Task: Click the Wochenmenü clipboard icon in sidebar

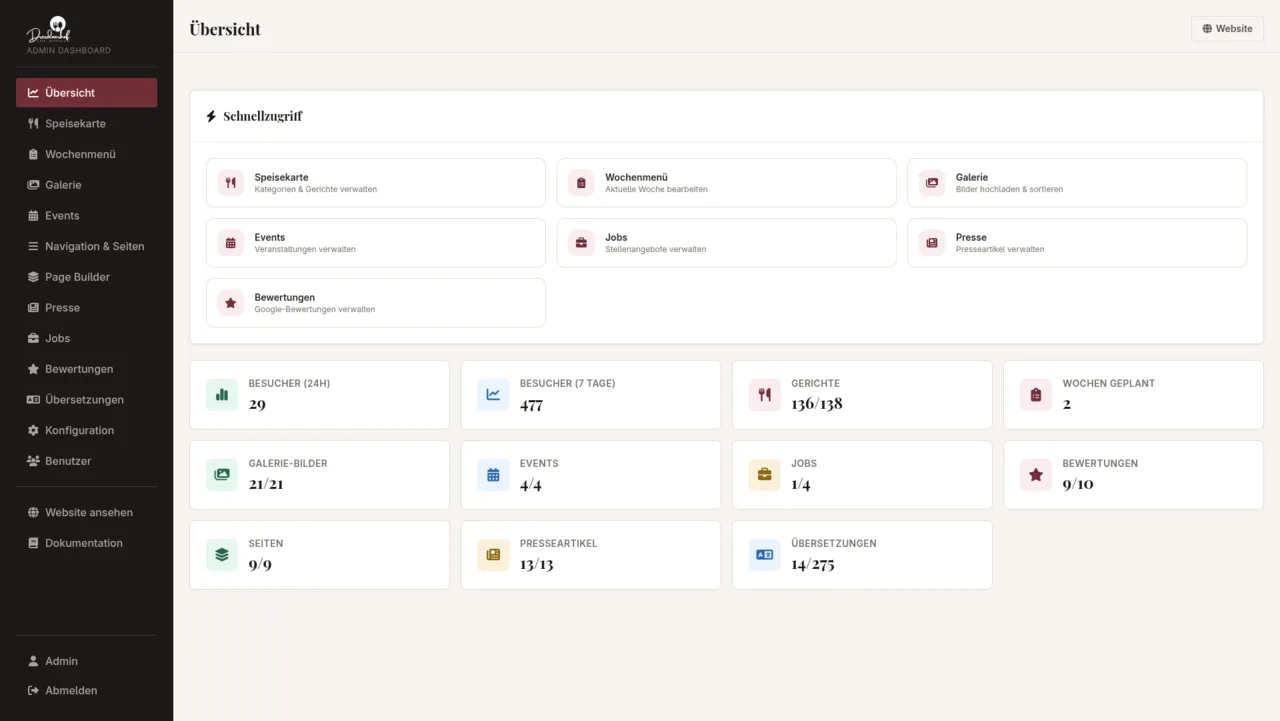Action: pyautogui.click(x=33, y=155)
